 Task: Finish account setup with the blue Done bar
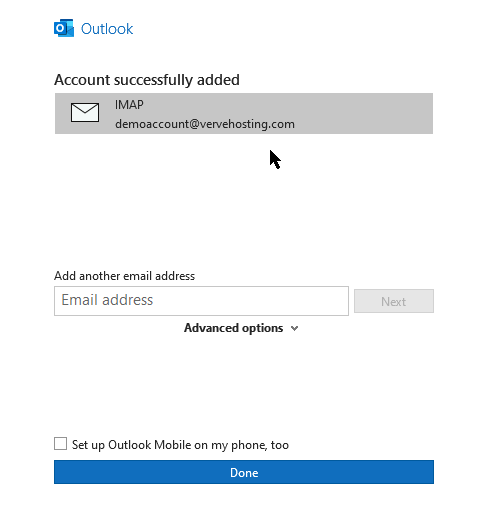(244, 472)
